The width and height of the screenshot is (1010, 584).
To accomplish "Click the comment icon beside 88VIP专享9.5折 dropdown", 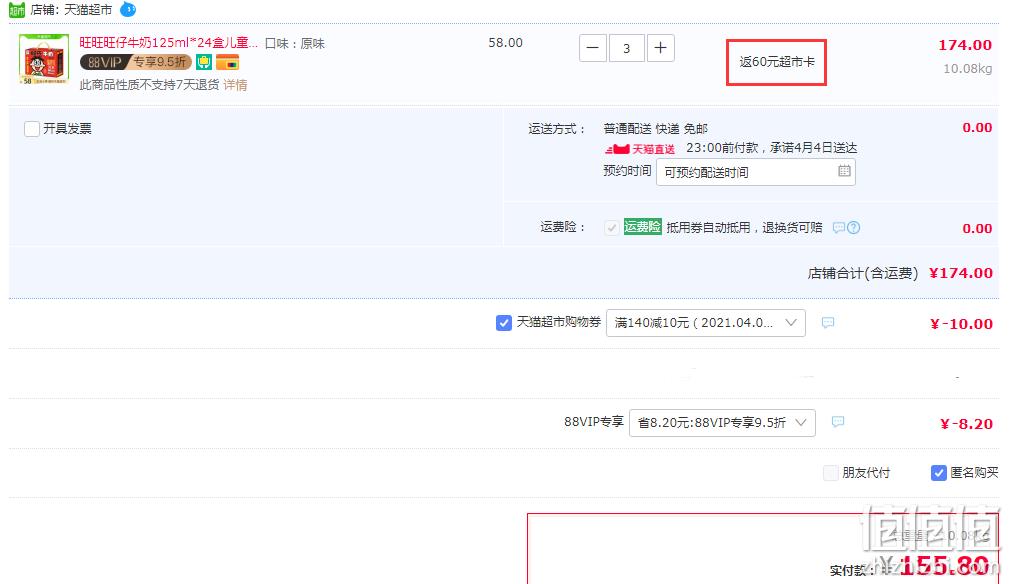I will [x=837, y=422].
